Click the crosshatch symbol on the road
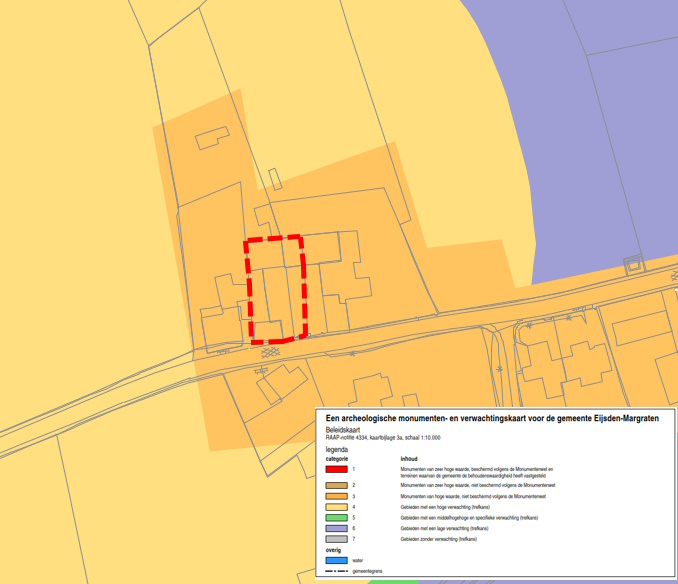Viewport: 678px width, 584px height. click(270, 352)
